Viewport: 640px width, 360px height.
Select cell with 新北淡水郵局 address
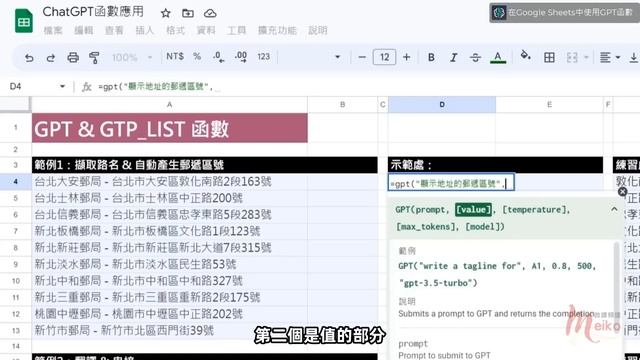point(169,264)
